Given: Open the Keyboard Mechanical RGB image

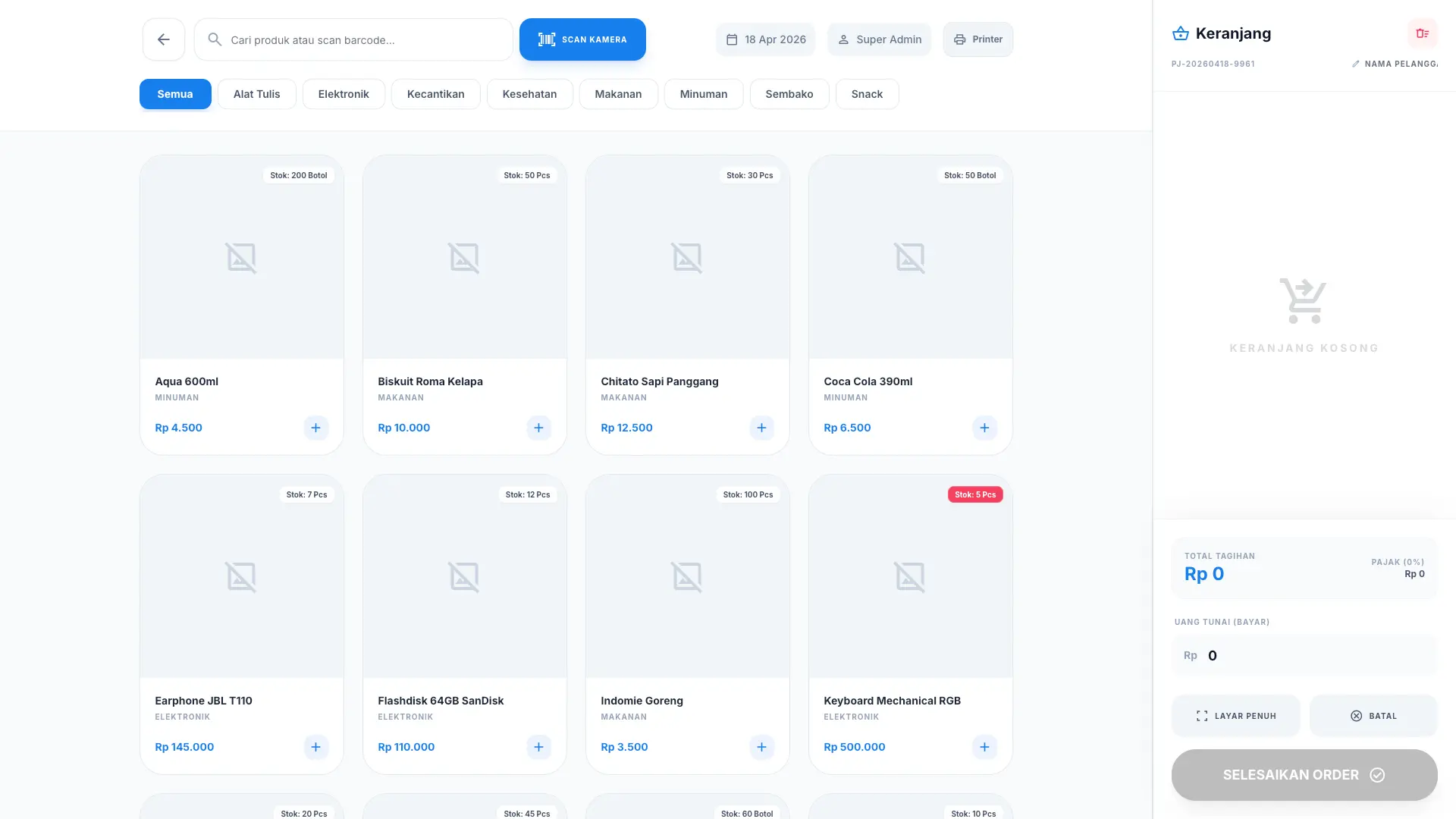Looking at the screenshot, I should tap(911, 576).
